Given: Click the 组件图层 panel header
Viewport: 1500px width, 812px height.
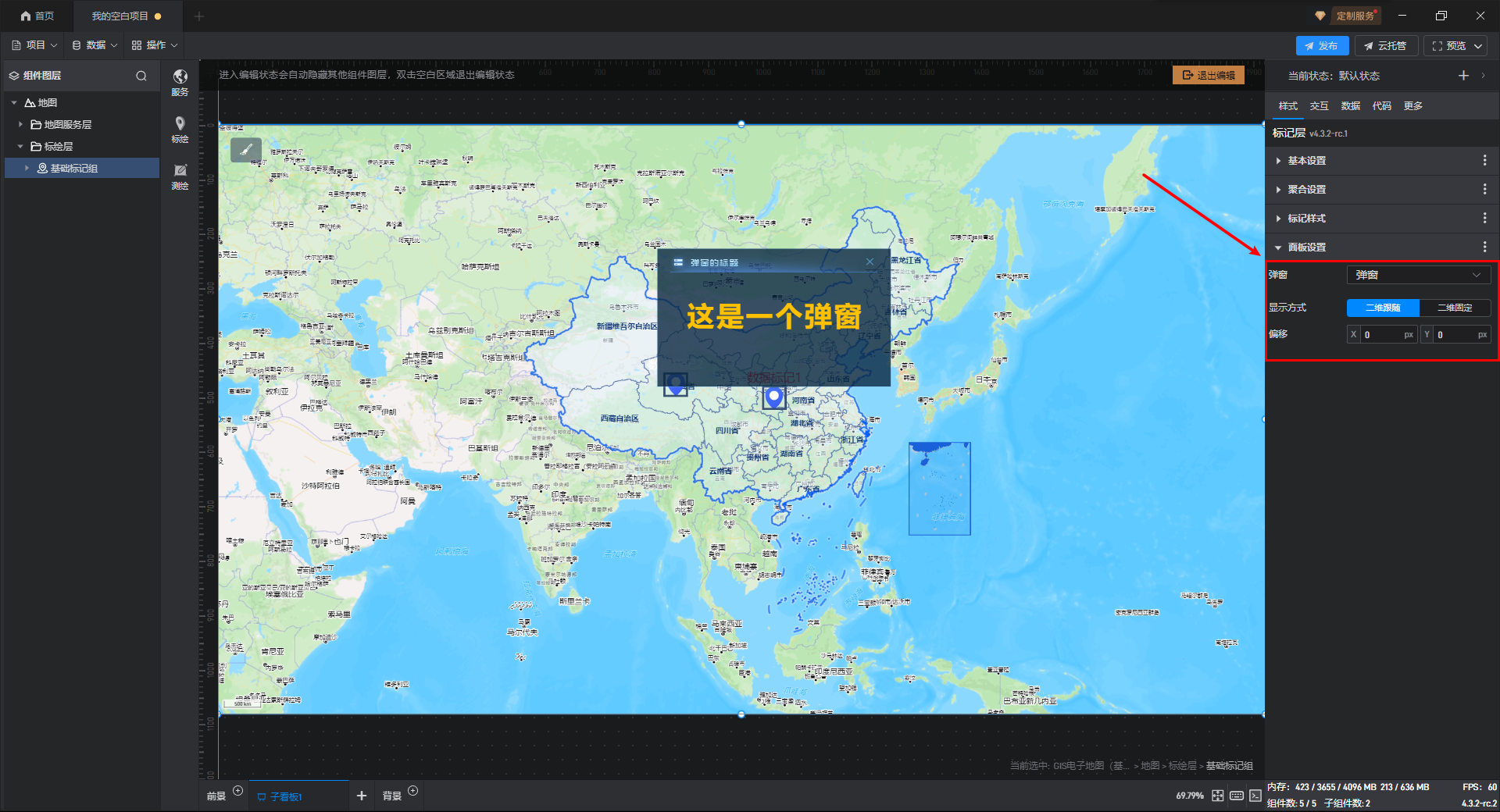Looking at the screenshot, I should coord(42,76).
